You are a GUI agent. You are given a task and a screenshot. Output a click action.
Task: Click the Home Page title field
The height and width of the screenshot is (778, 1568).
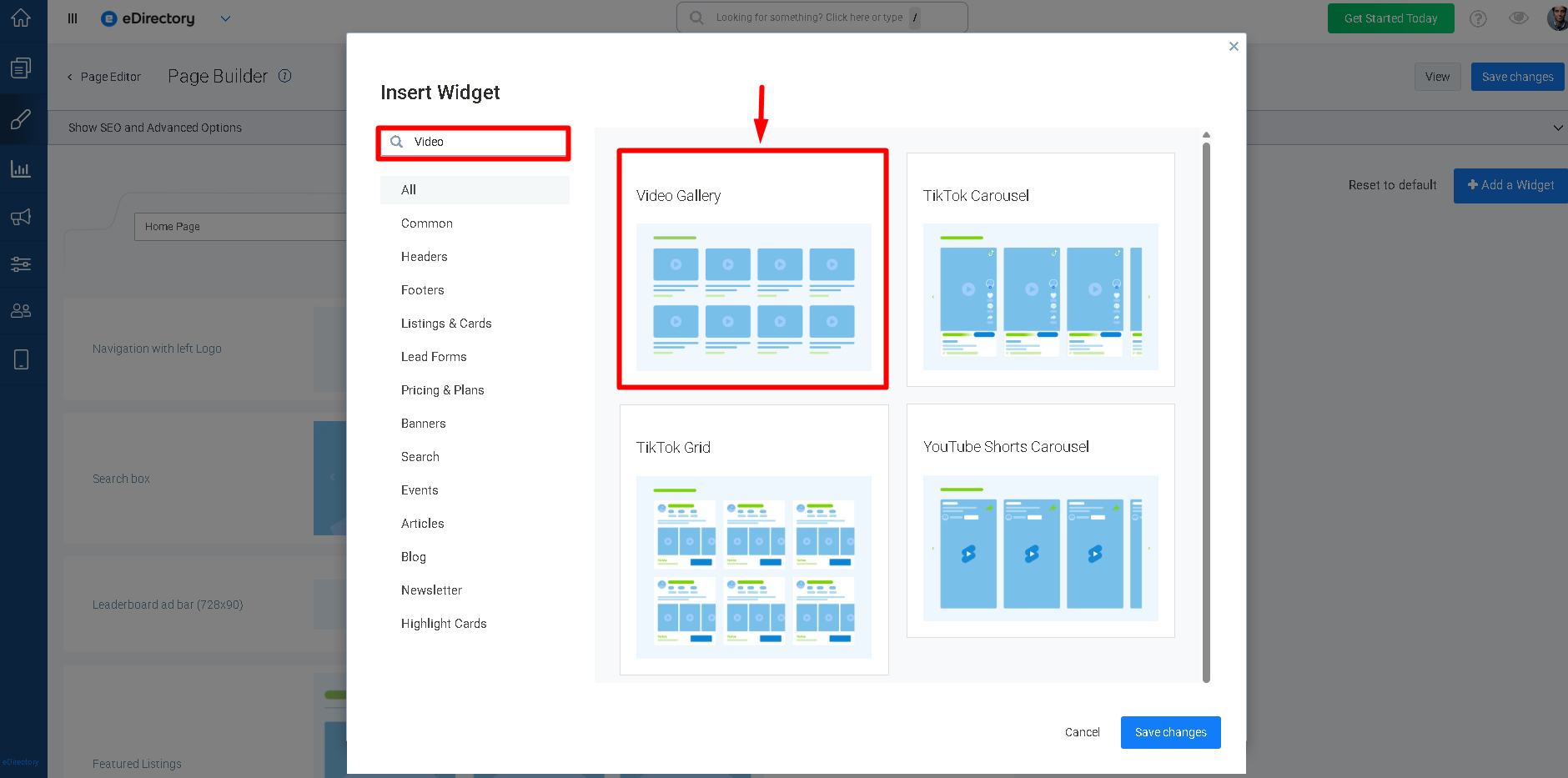240,227
